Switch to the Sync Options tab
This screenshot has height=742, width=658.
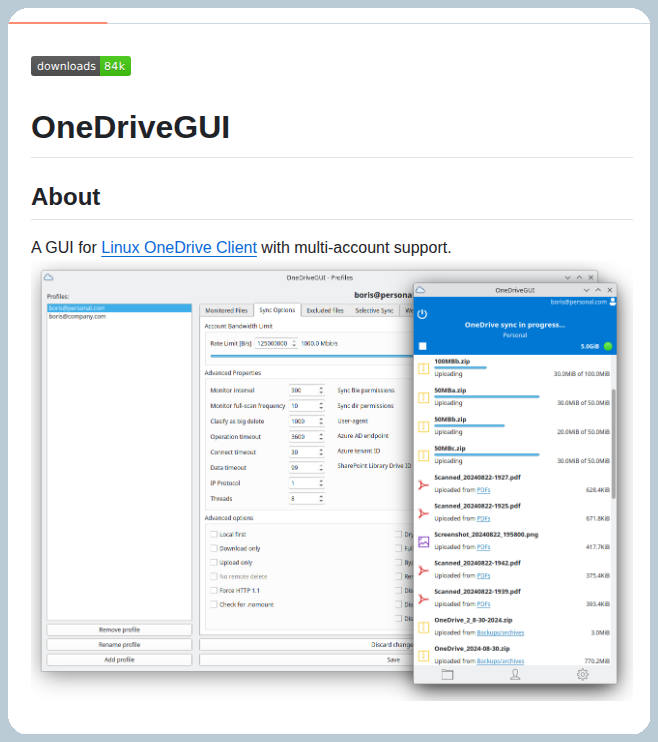[277, 310]
